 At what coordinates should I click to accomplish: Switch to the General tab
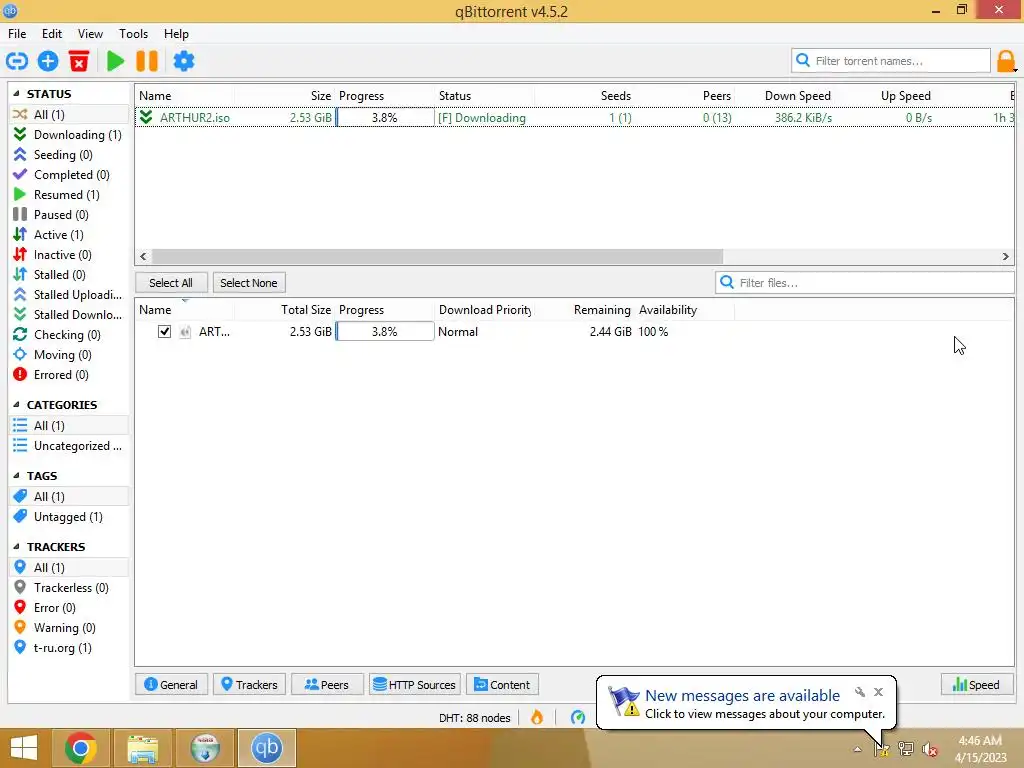(x=171, y=684)
